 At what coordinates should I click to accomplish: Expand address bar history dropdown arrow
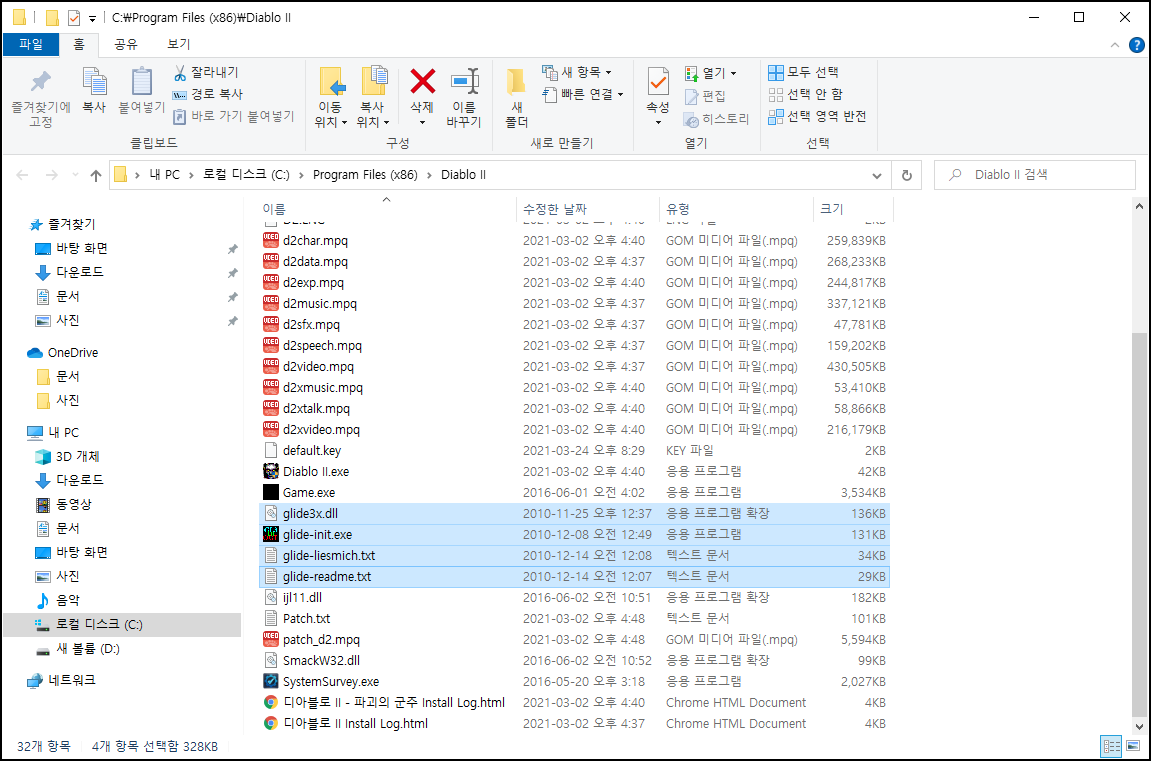pos(876,175)
